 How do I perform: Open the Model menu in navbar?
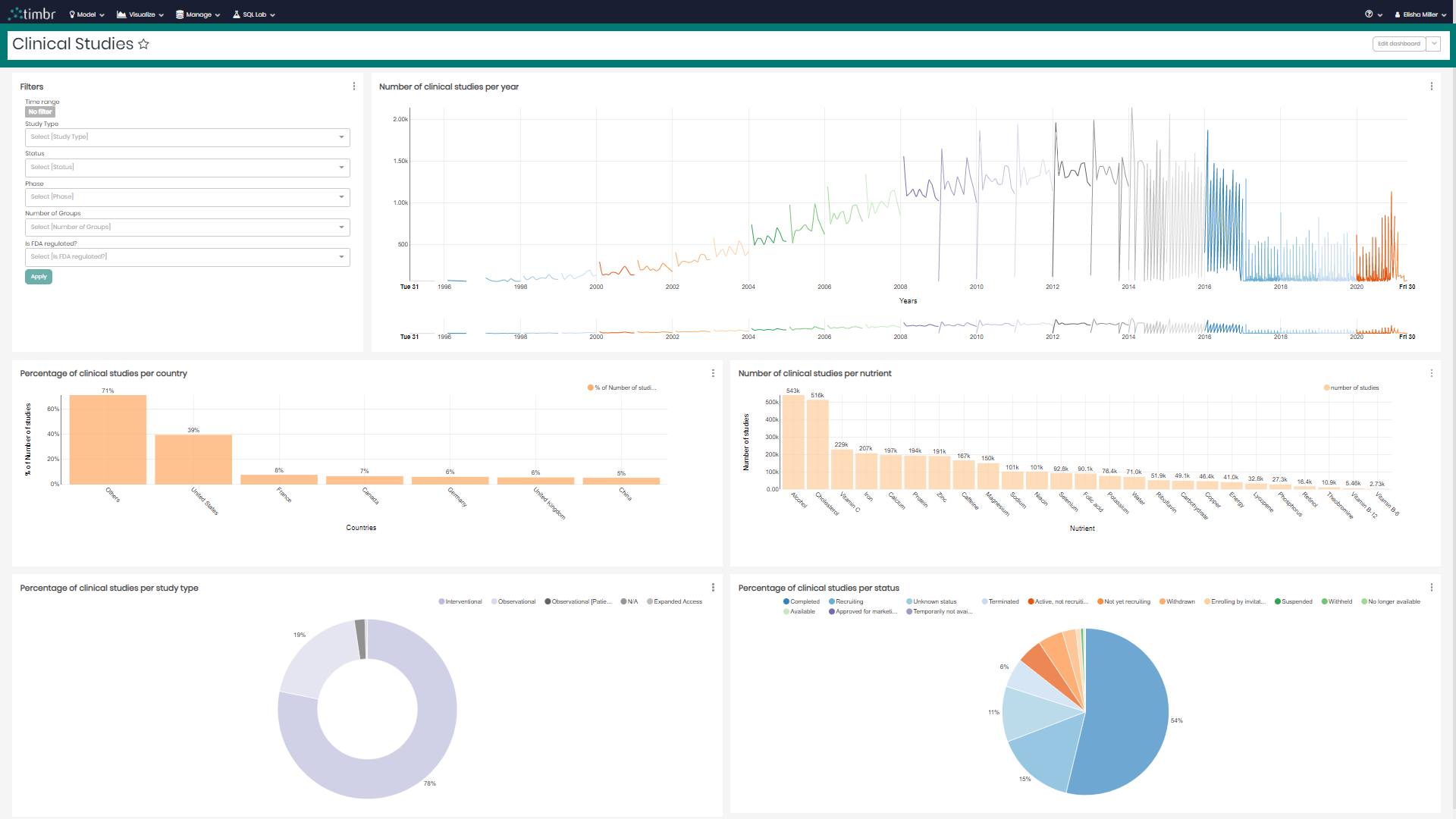[x=85, y=14]
